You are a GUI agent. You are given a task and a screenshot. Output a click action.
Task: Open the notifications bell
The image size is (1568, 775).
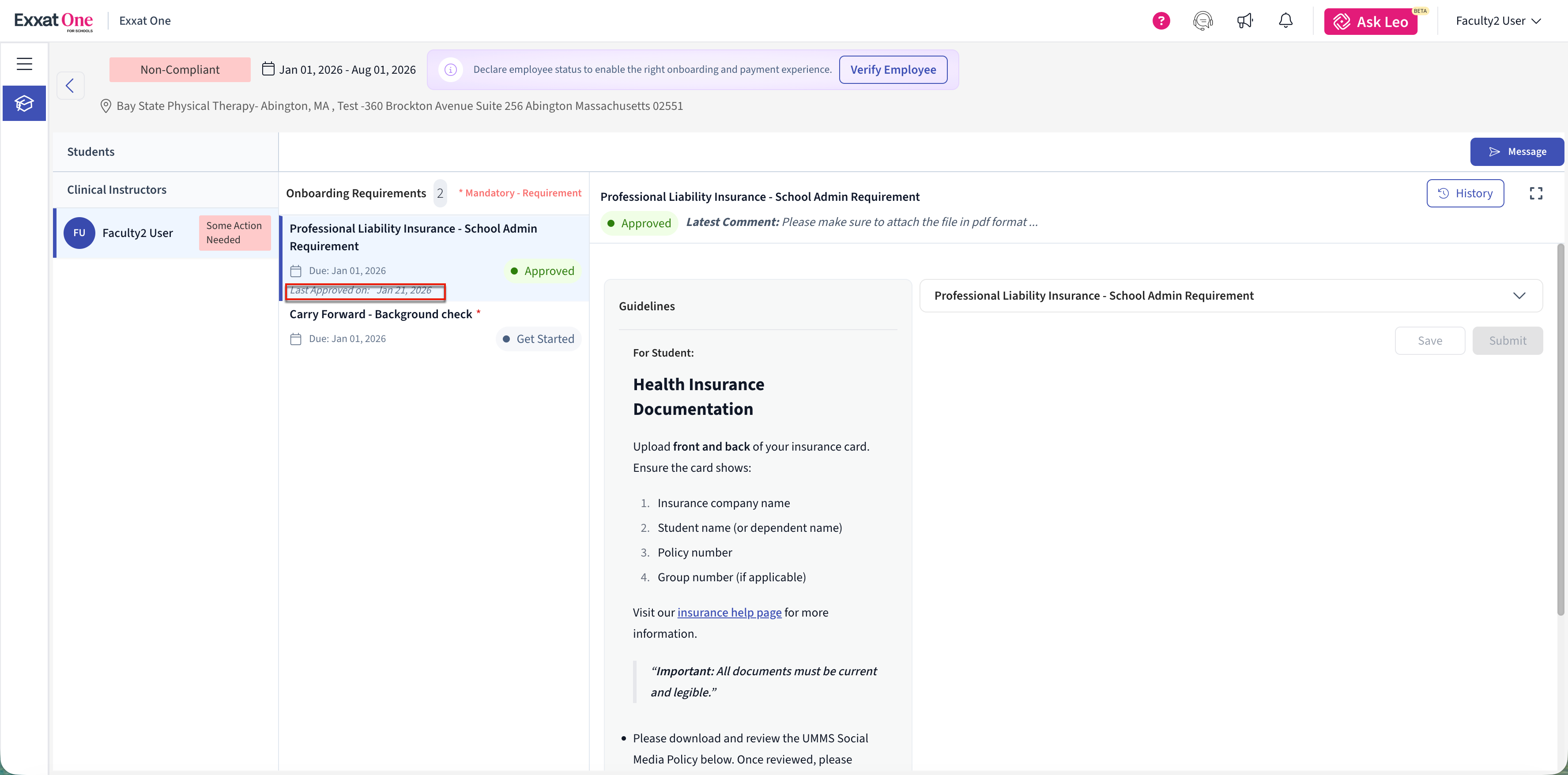point(1285,21)
